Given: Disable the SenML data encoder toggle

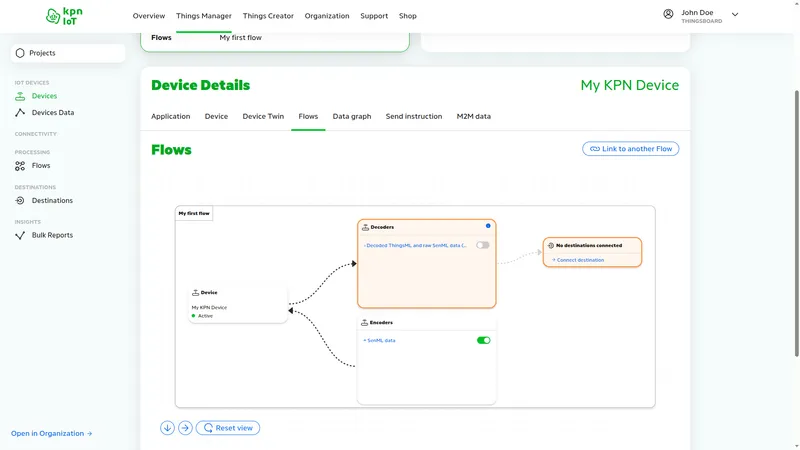Looking at the screenshot, I should (483, 340).
